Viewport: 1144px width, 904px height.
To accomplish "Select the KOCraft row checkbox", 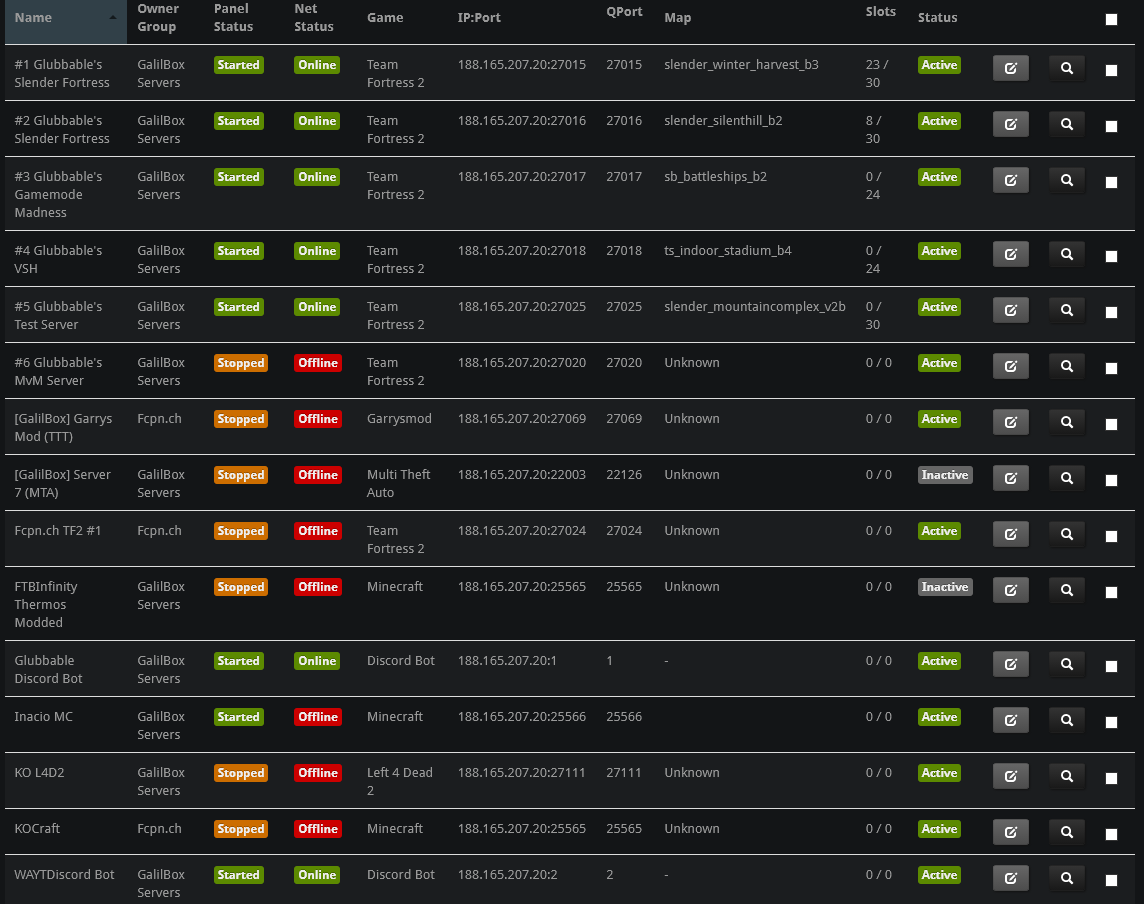I will click(1111, 834).
